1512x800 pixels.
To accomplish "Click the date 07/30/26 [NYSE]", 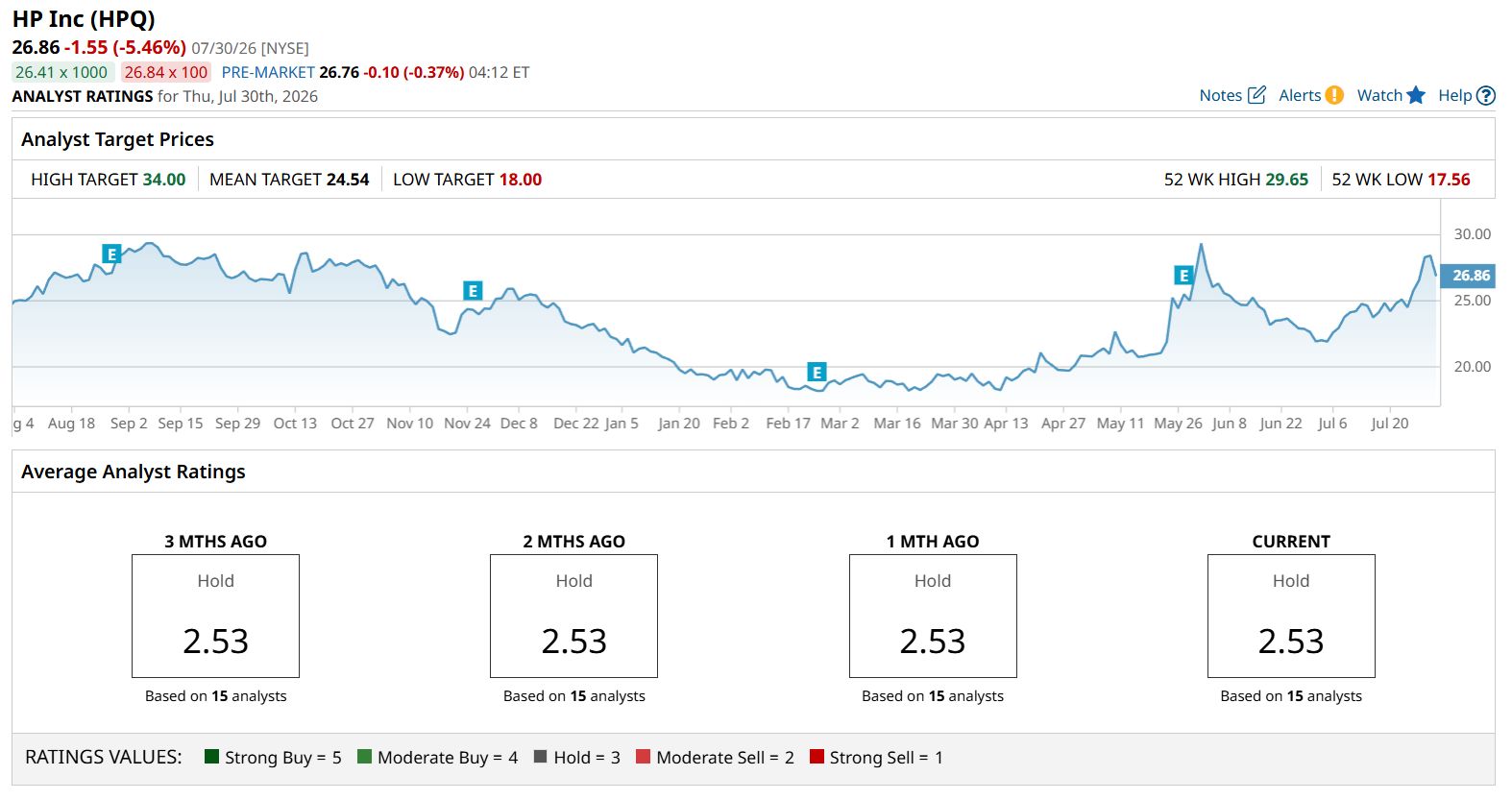I will coord(250,48).
